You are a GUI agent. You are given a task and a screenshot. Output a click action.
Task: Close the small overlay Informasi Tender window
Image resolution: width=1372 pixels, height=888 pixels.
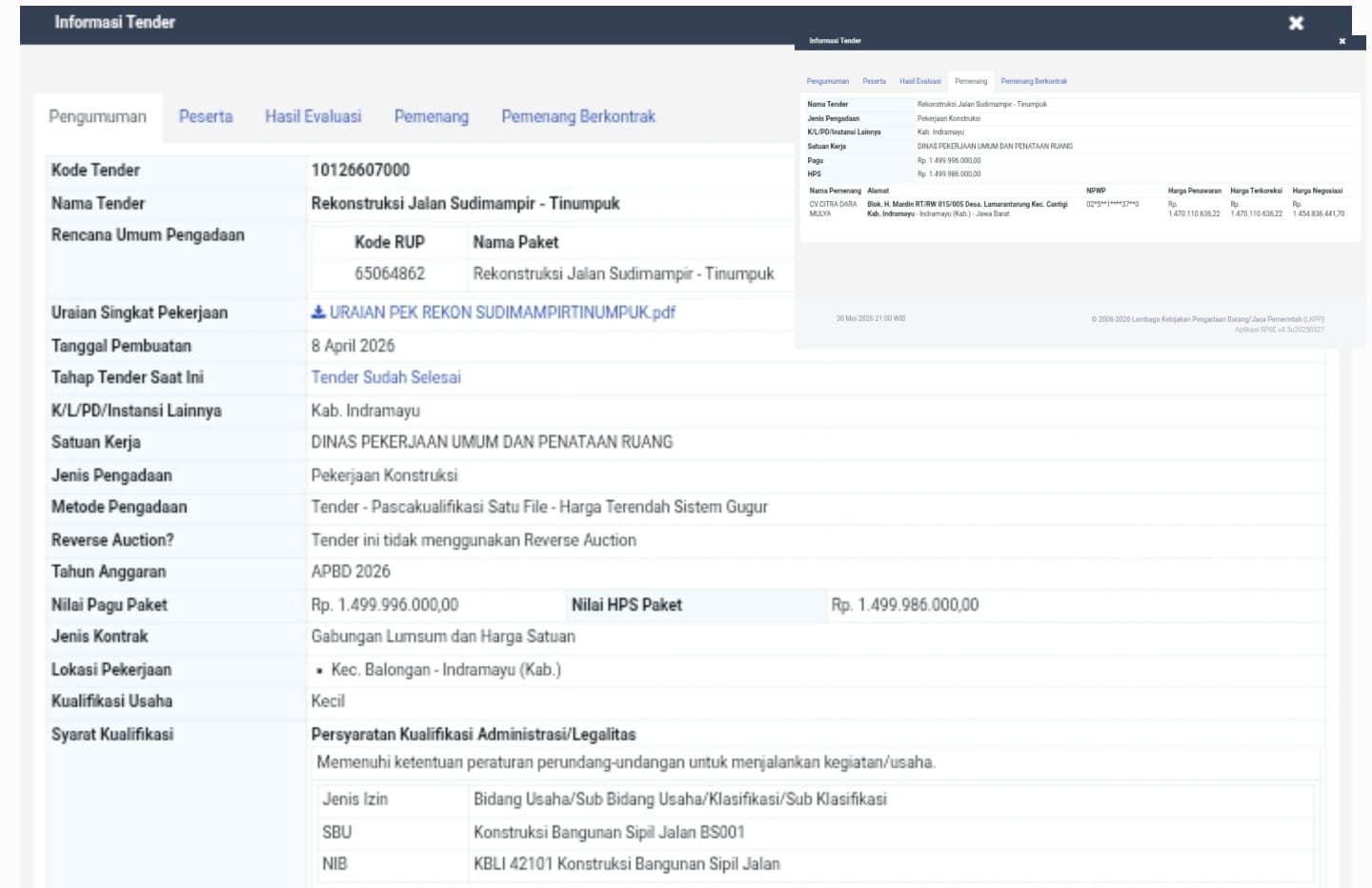(1342, 41)
